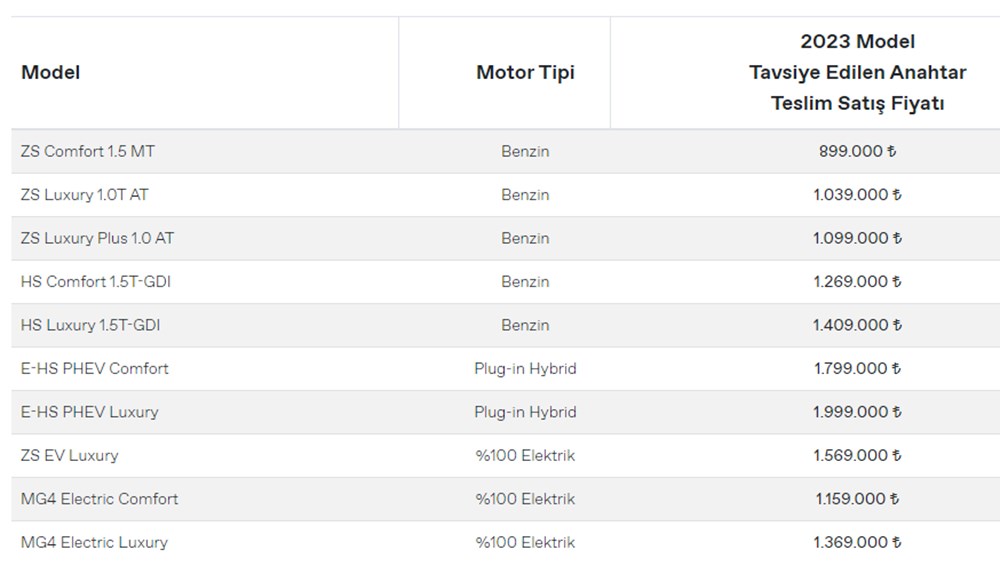
Task: Click E-HS PHEV Luxury model name
Action: tap(89, 411)
